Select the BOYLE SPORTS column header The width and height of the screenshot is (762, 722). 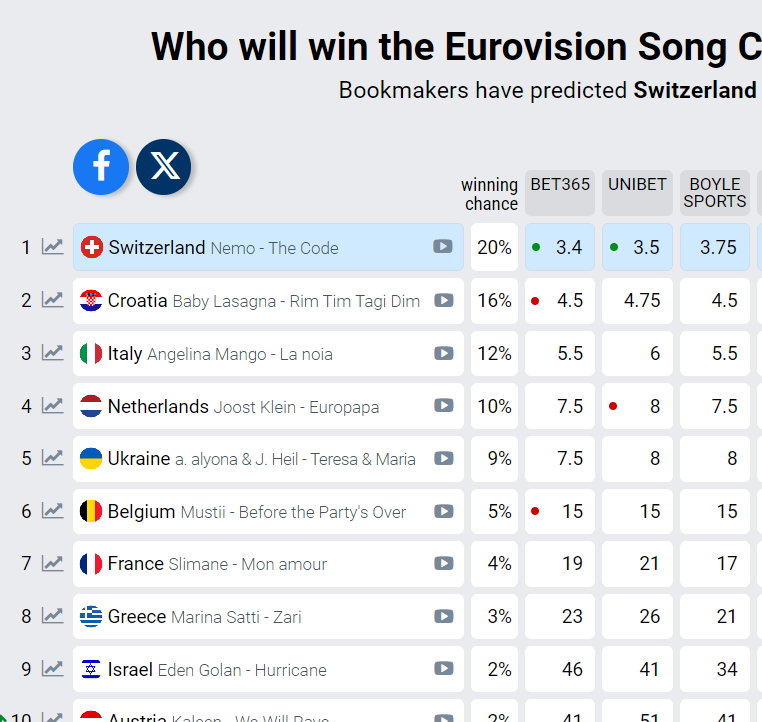(x=715, y=192)
